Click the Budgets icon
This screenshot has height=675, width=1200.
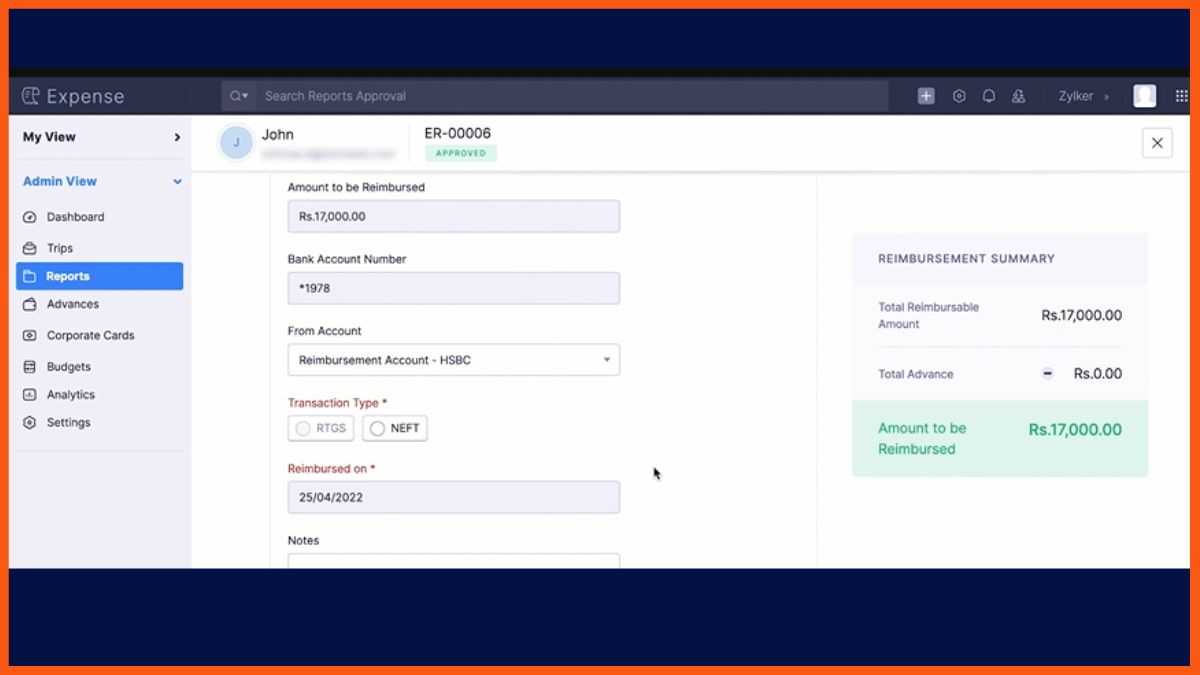tap(29, 367)
